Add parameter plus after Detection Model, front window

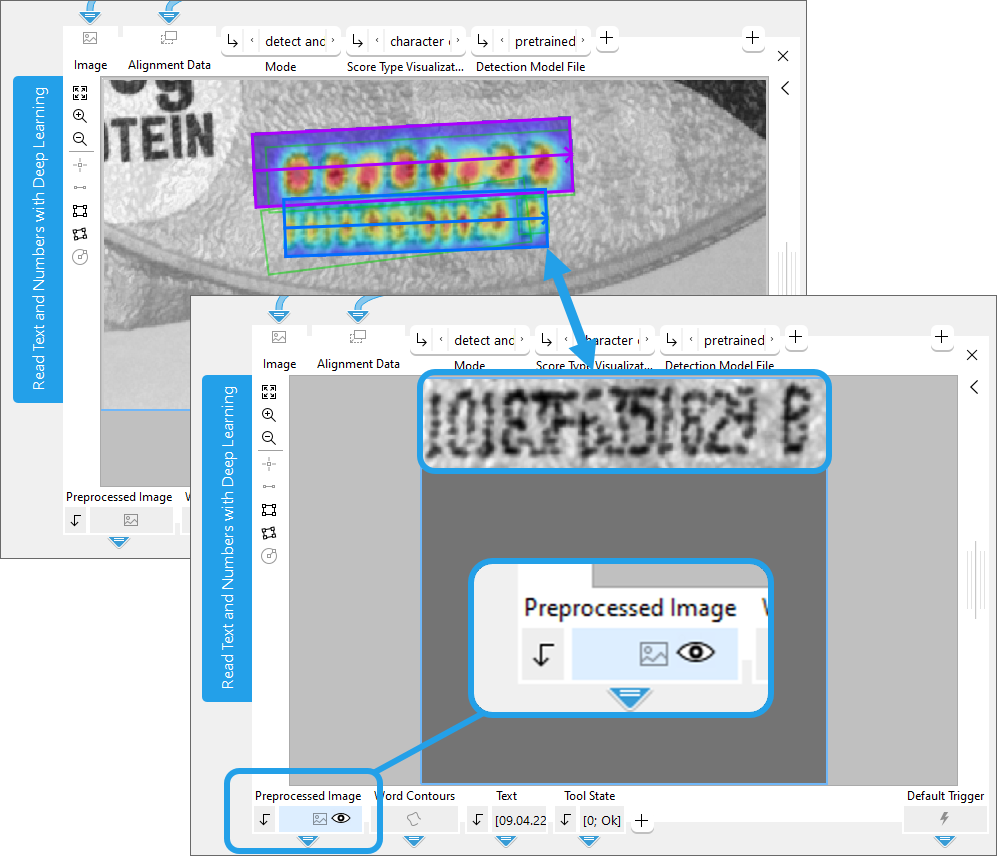(795, 337)
